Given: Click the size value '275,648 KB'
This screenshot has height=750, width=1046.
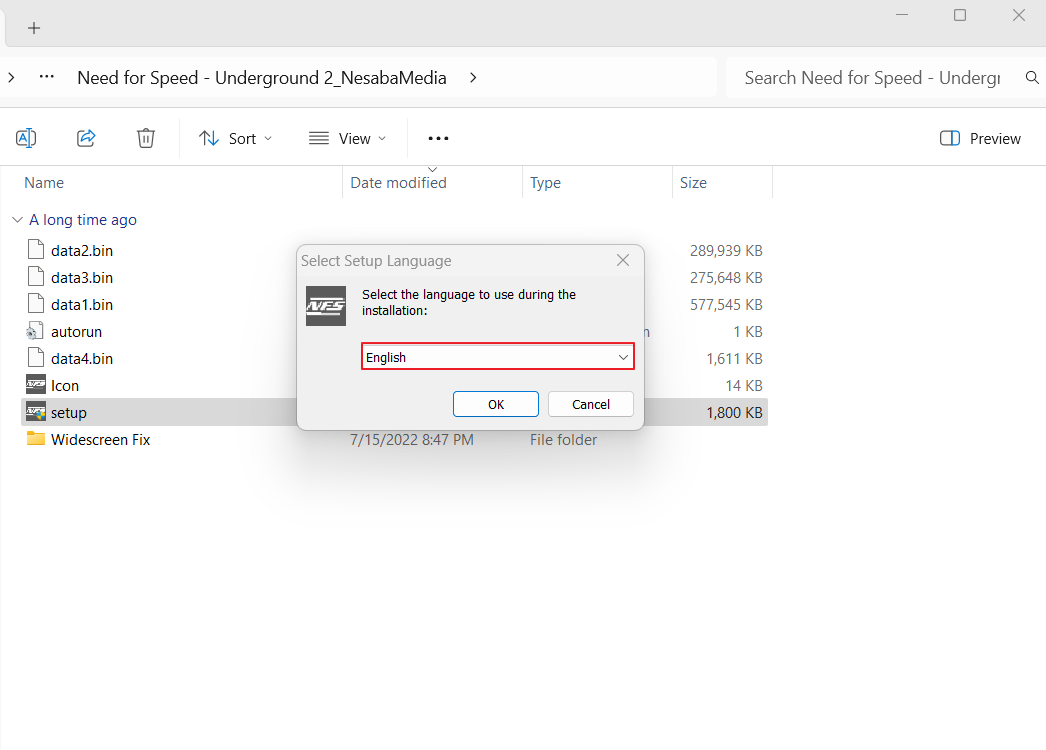Looking at the screenshot, I should click(726, 278).
